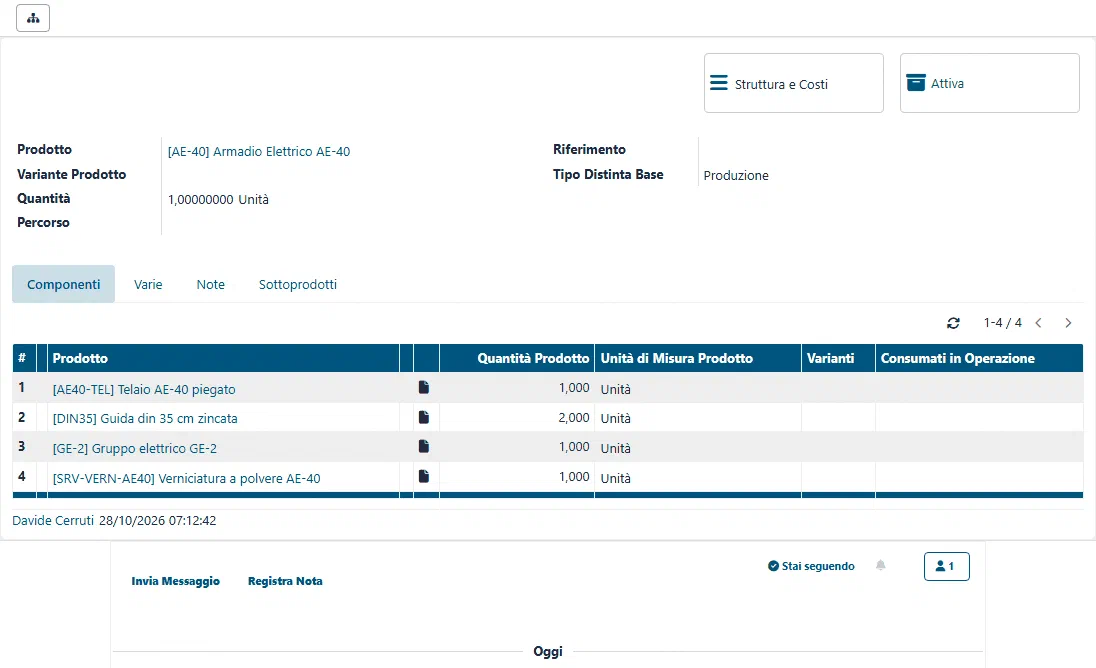1096x668 pixels.
Task: Click the pager text 1-4 / 4
Action: 1002,323
